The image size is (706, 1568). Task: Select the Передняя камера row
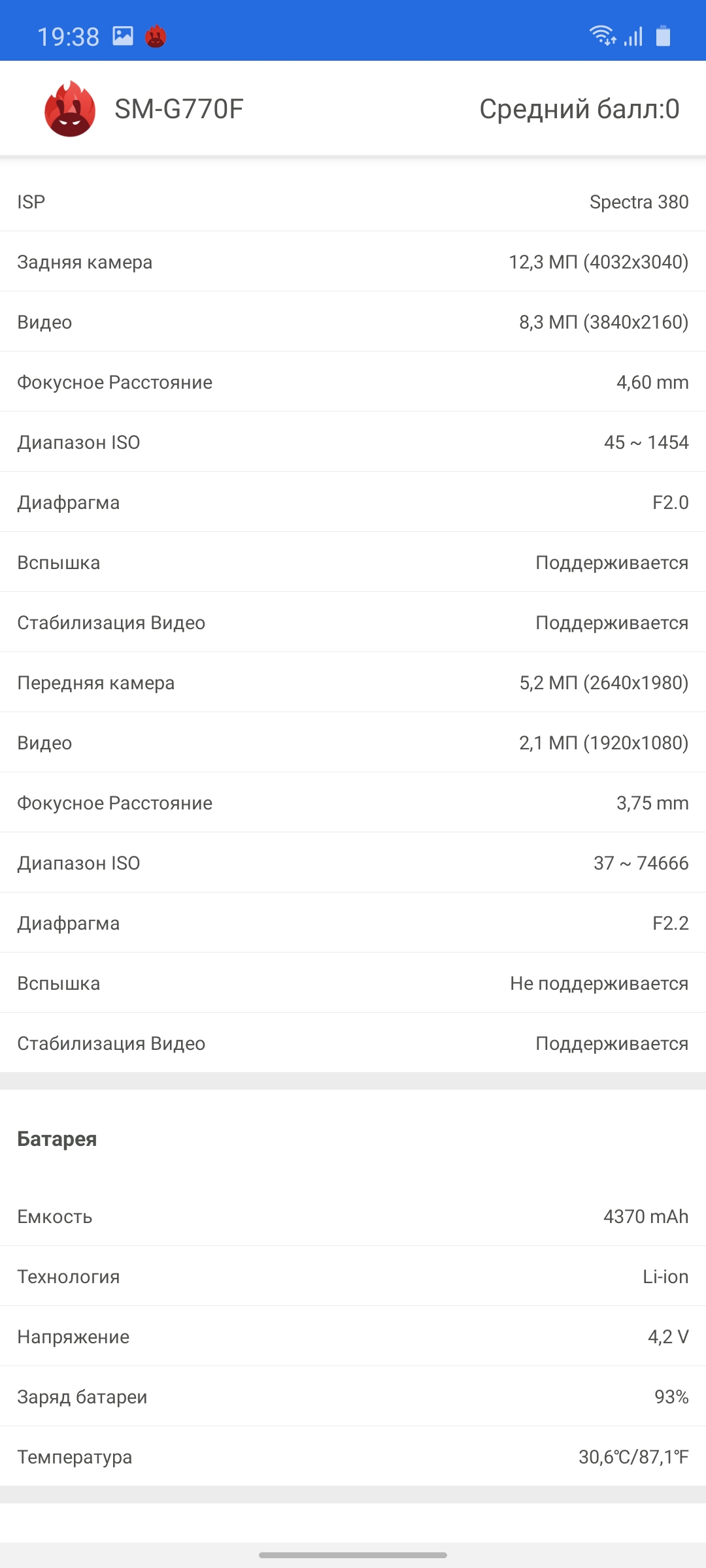(x=353, y=683)
